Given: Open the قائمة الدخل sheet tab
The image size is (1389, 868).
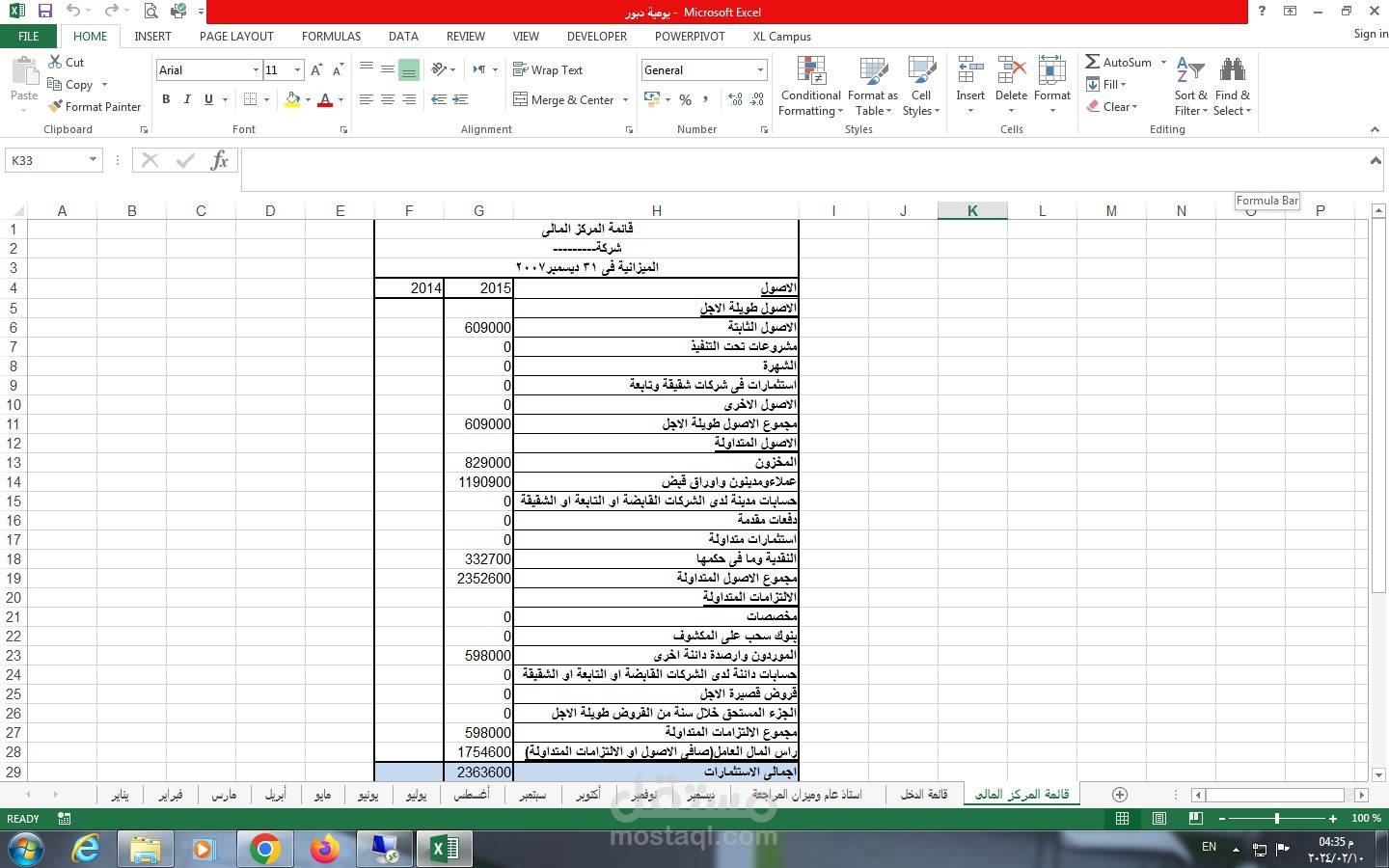Looking at the screenshot, I should [924, 795].
